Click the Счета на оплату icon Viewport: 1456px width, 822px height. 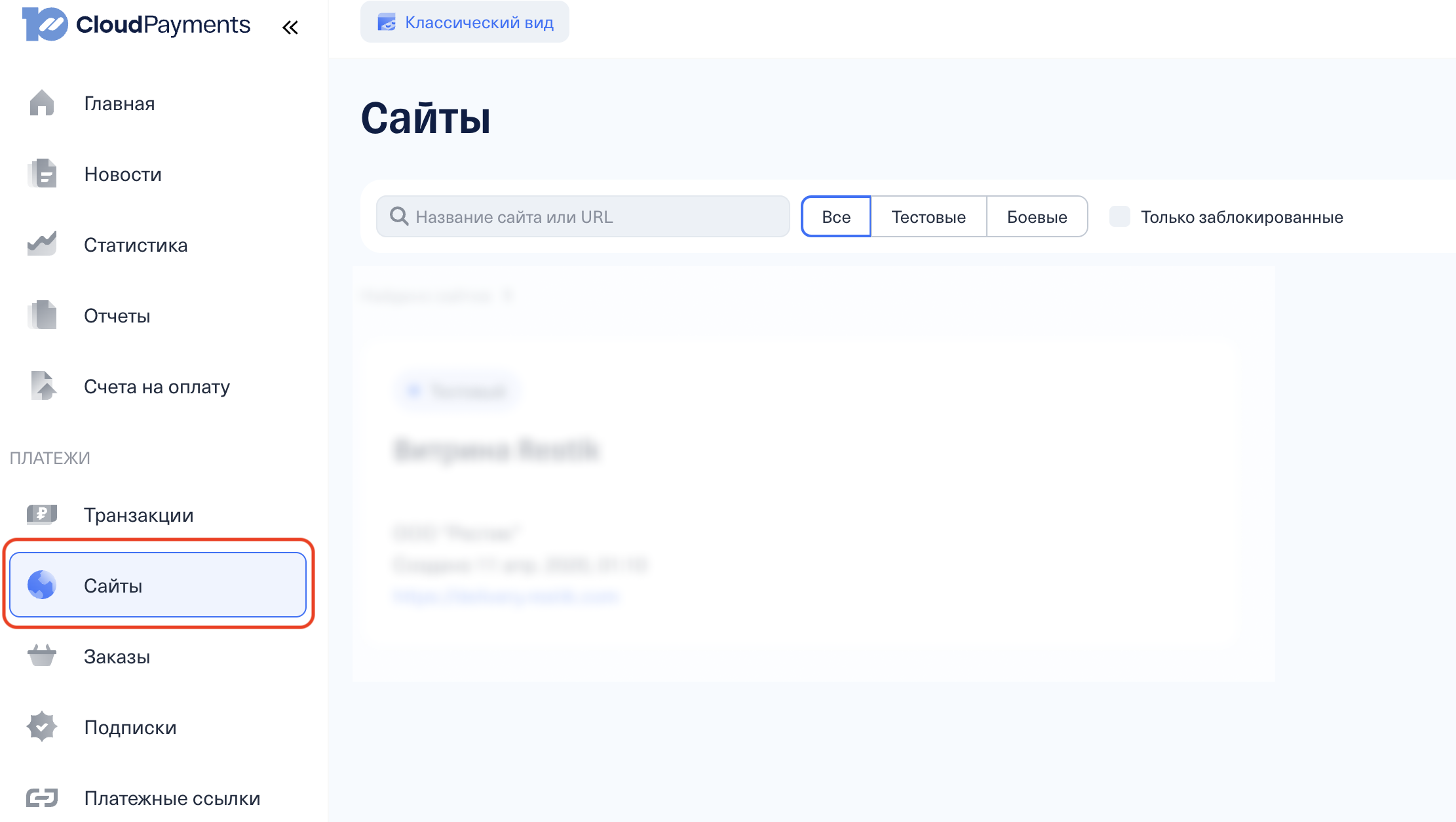coord(43,386)
